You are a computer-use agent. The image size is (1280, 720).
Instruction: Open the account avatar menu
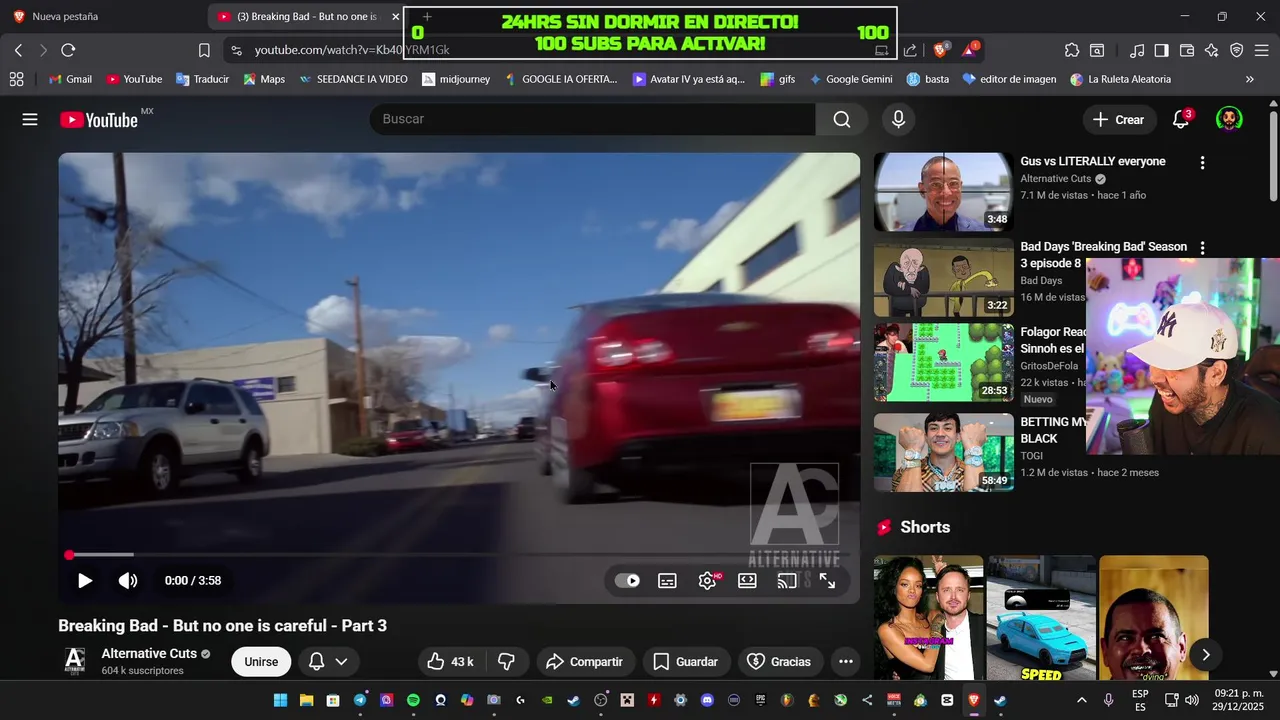coord(1229,119)
